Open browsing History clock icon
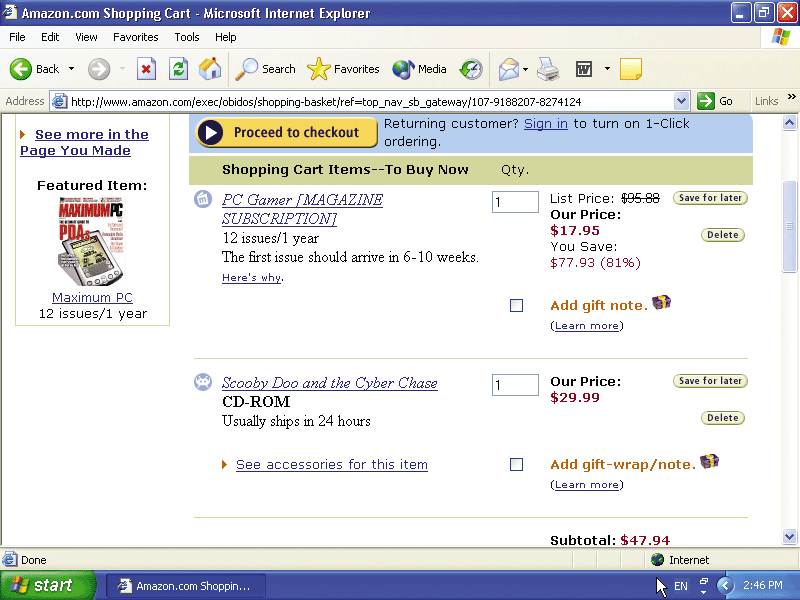The image size is (800, 600). (x=471, y=69)
